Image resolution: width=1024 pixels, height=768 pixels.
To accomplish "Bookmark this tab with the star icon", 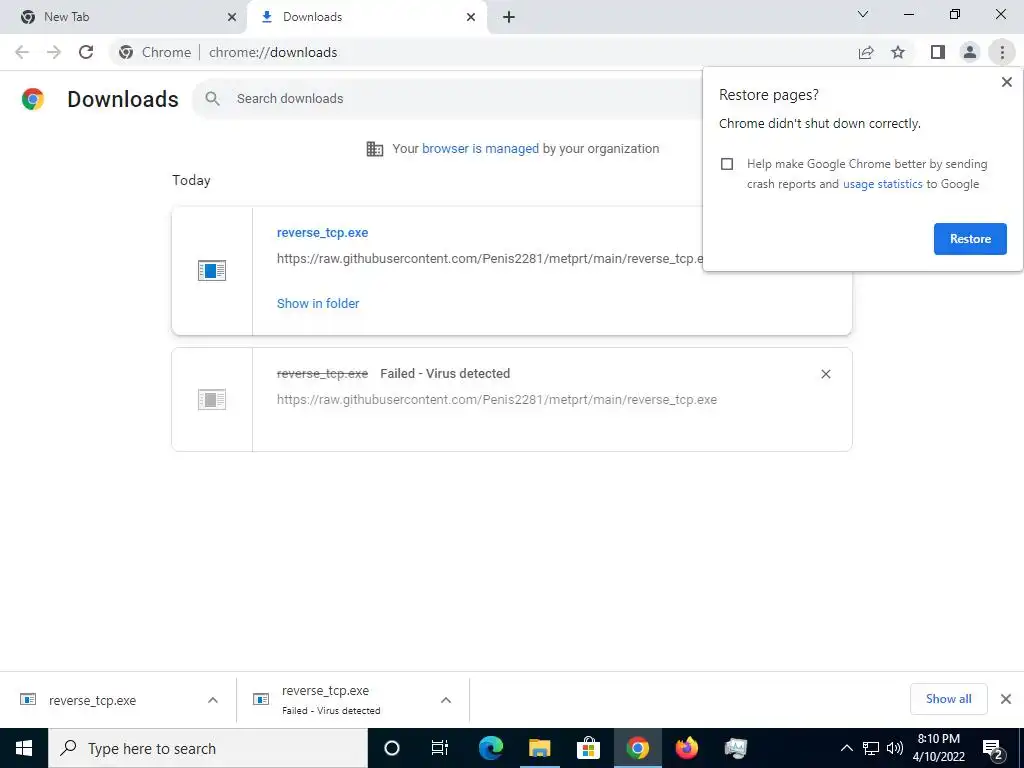I will click(x=898, y=52).
